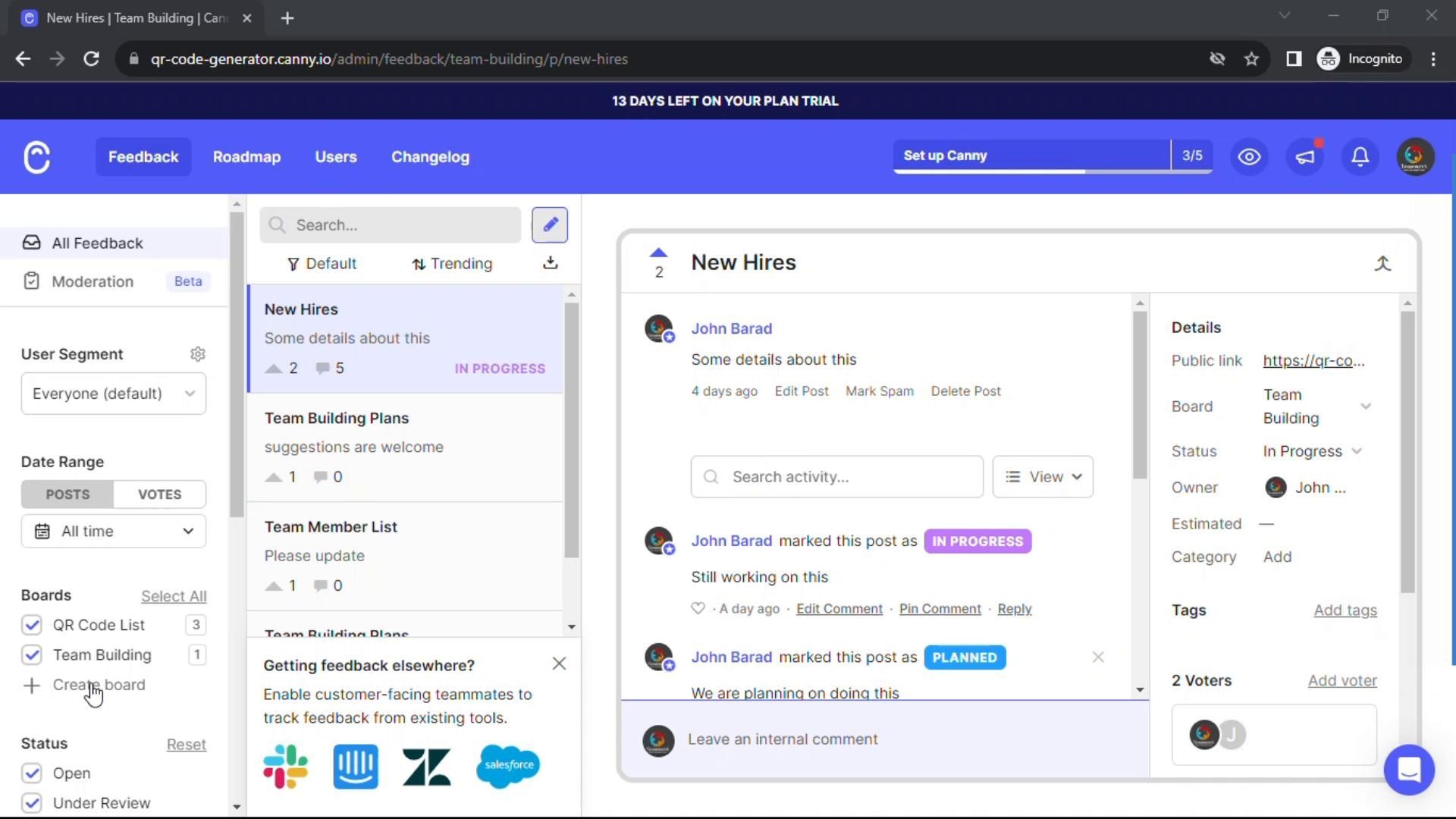Uncheck the Team Building board checkbox
This screenshot has height=819, width=1456.
pos(32,654)
